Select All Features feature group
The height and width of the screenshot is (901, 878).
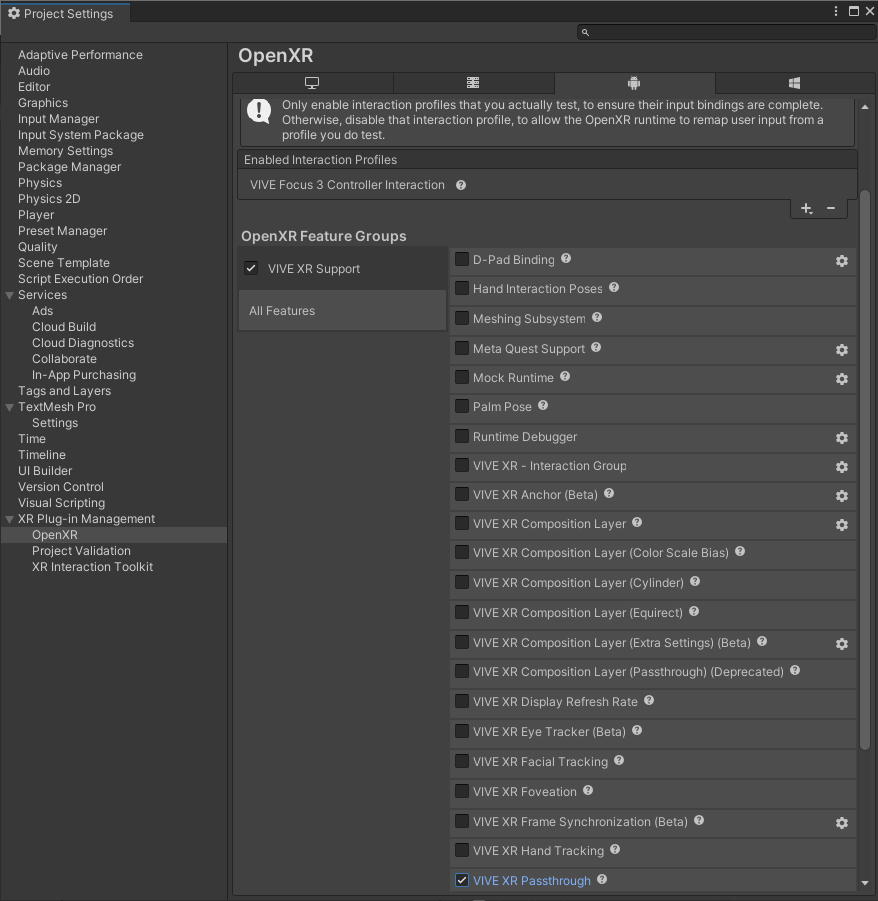coord(341,311)
